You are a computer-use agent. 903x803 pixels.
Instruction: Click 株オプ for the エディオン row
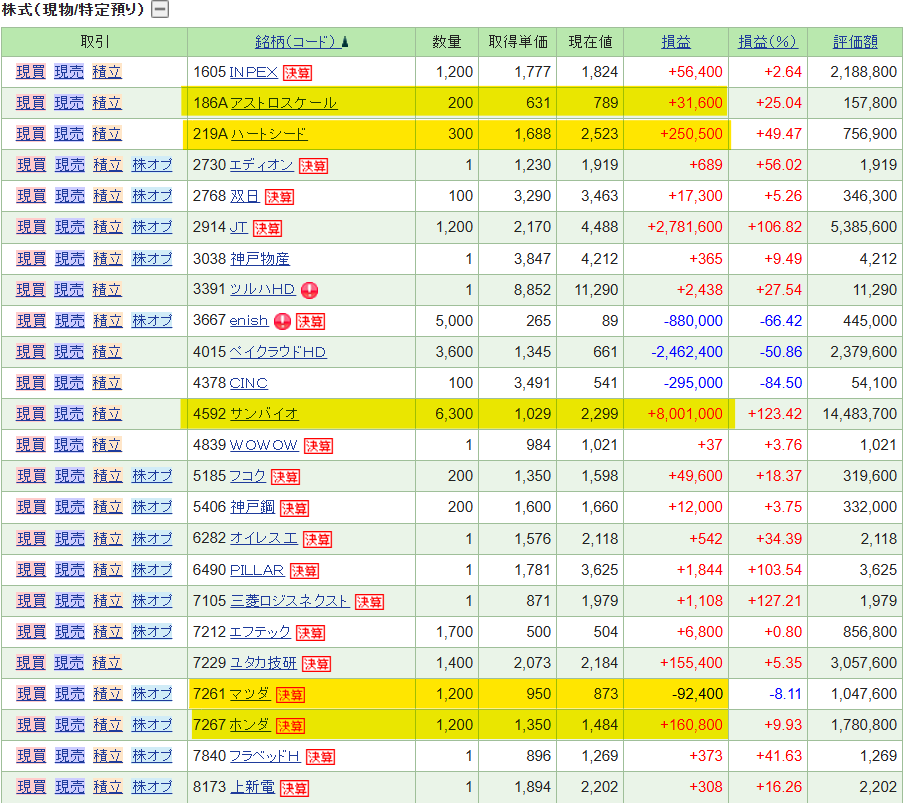click(152, 165)
